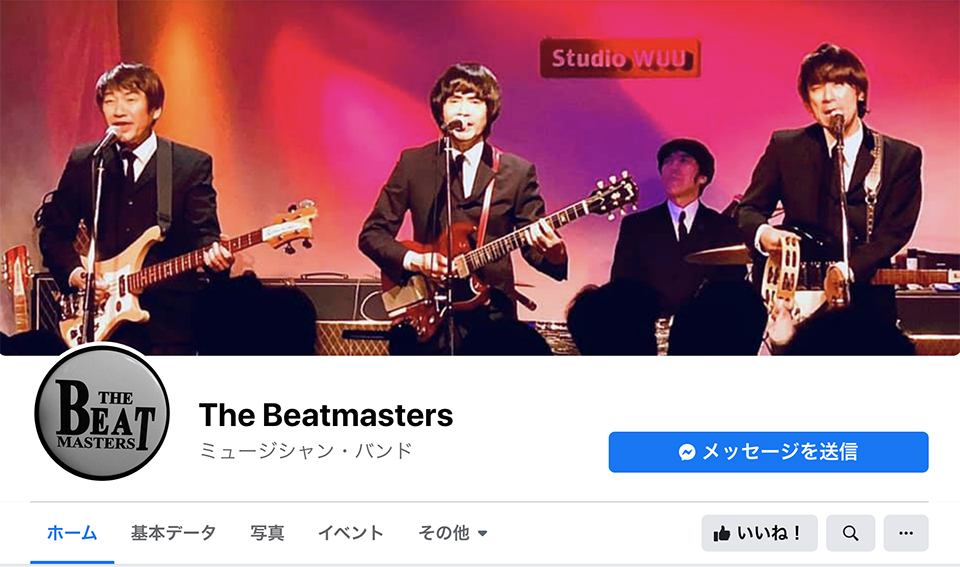Click the thumbs-up icon beside いいね！
The width and height of the screenshot is (960, 567).
tap(722, 533)
